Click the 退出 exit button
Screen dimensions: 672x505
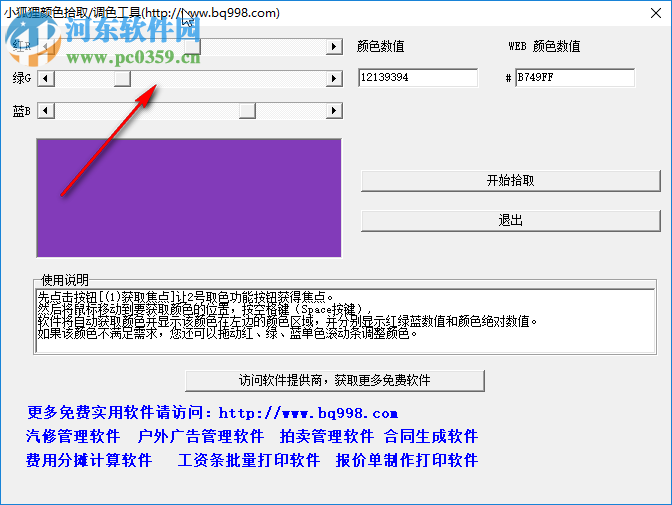pos(510,221)
